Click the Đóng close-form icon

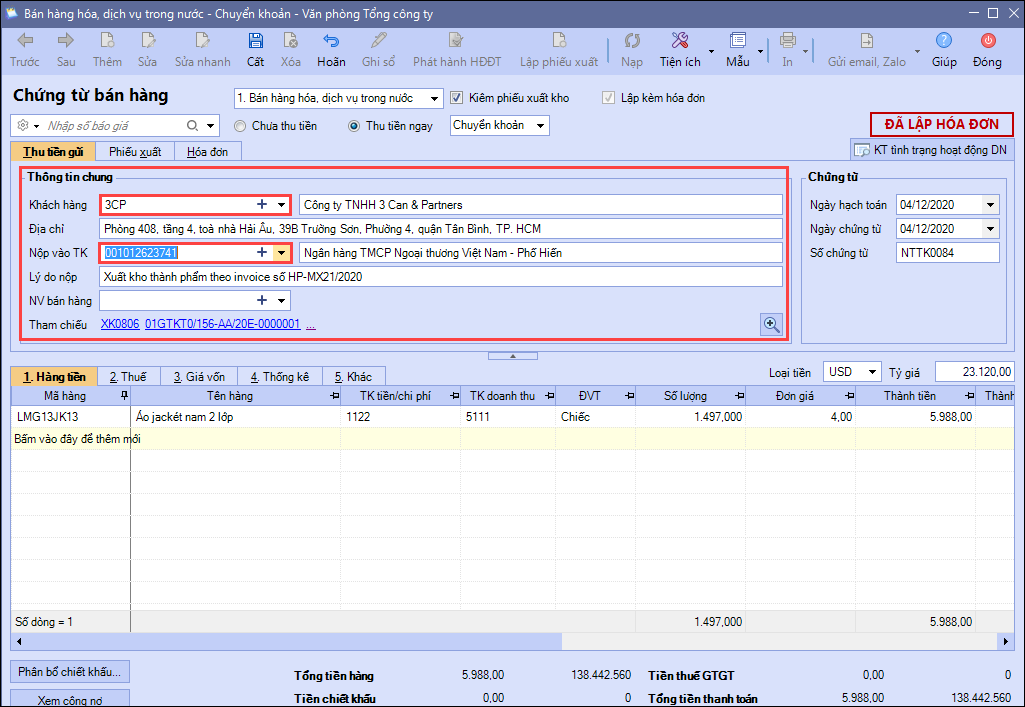tap(987, 42)
